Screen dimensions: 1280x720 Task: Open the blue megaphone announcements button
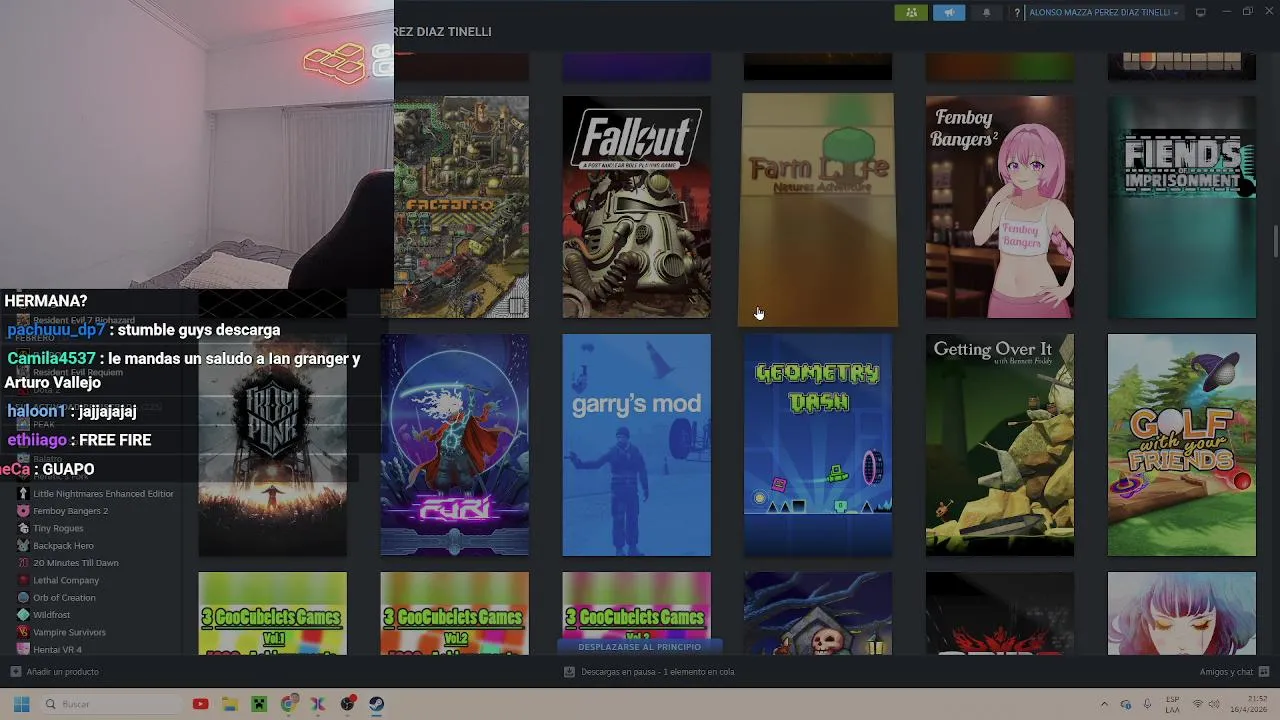(x=949, y=12)
